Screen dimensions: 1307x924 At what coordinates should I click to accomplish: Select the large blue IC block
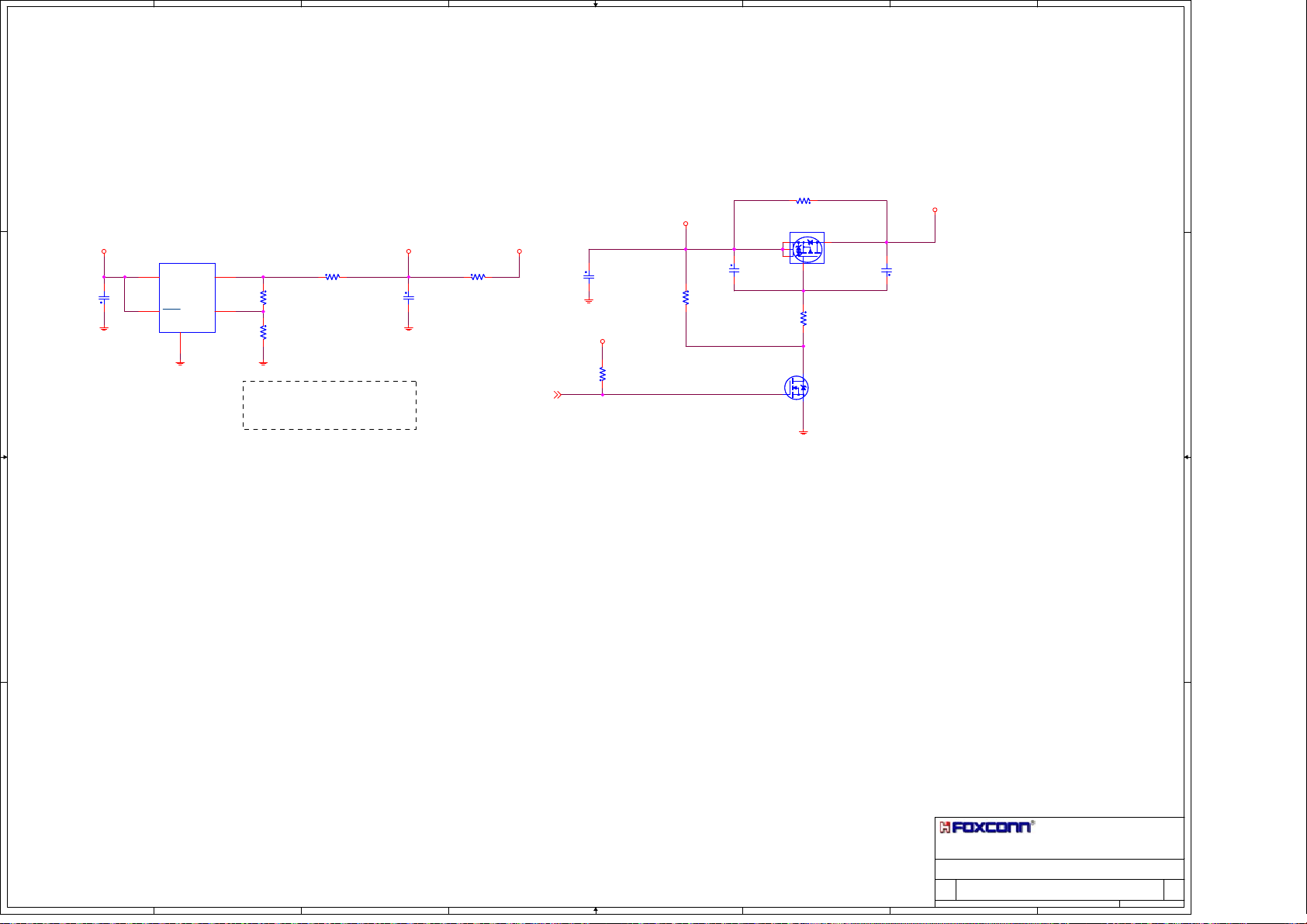187,298
